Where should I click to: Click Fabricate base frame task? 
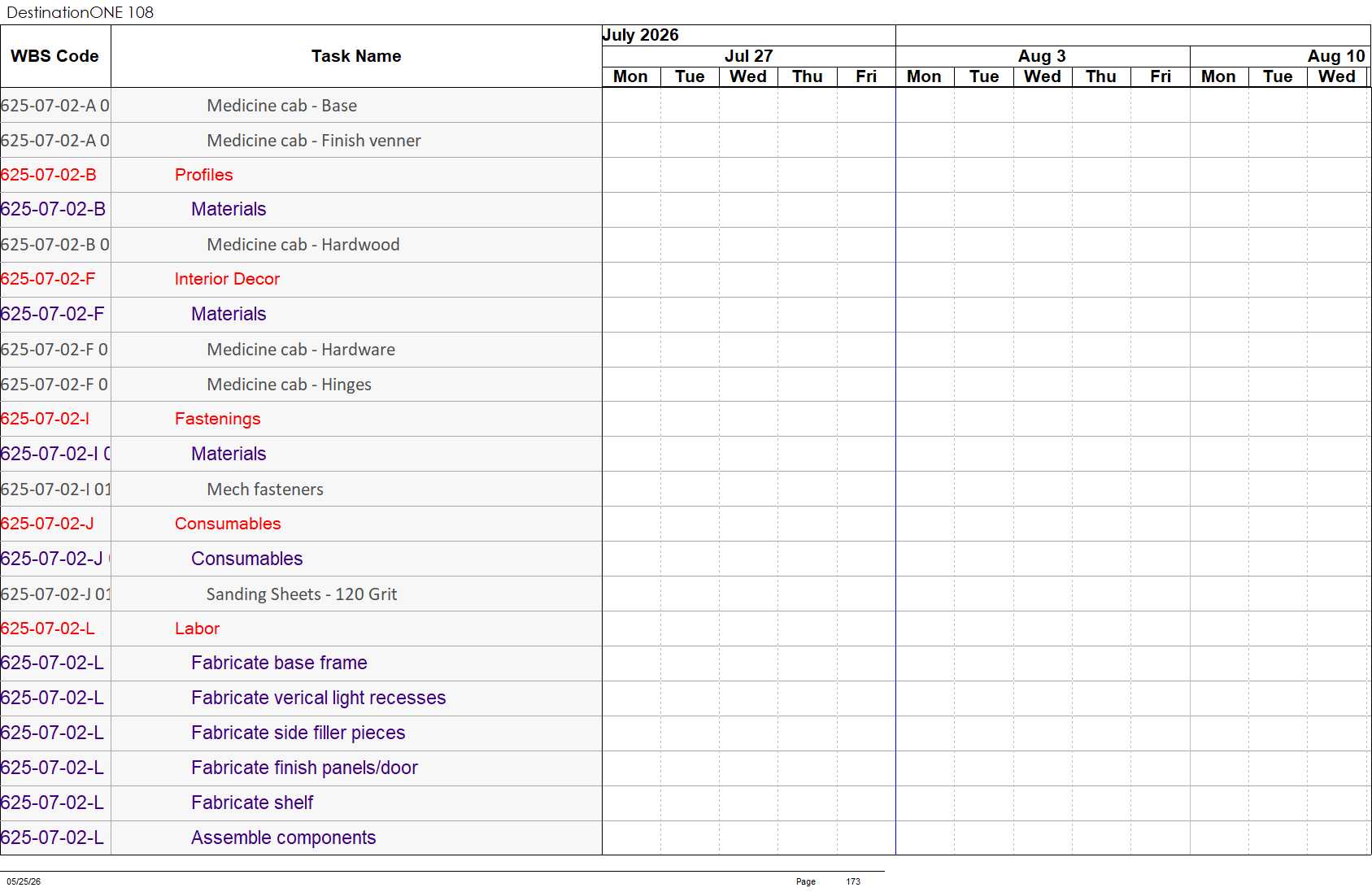coord(279,663)
